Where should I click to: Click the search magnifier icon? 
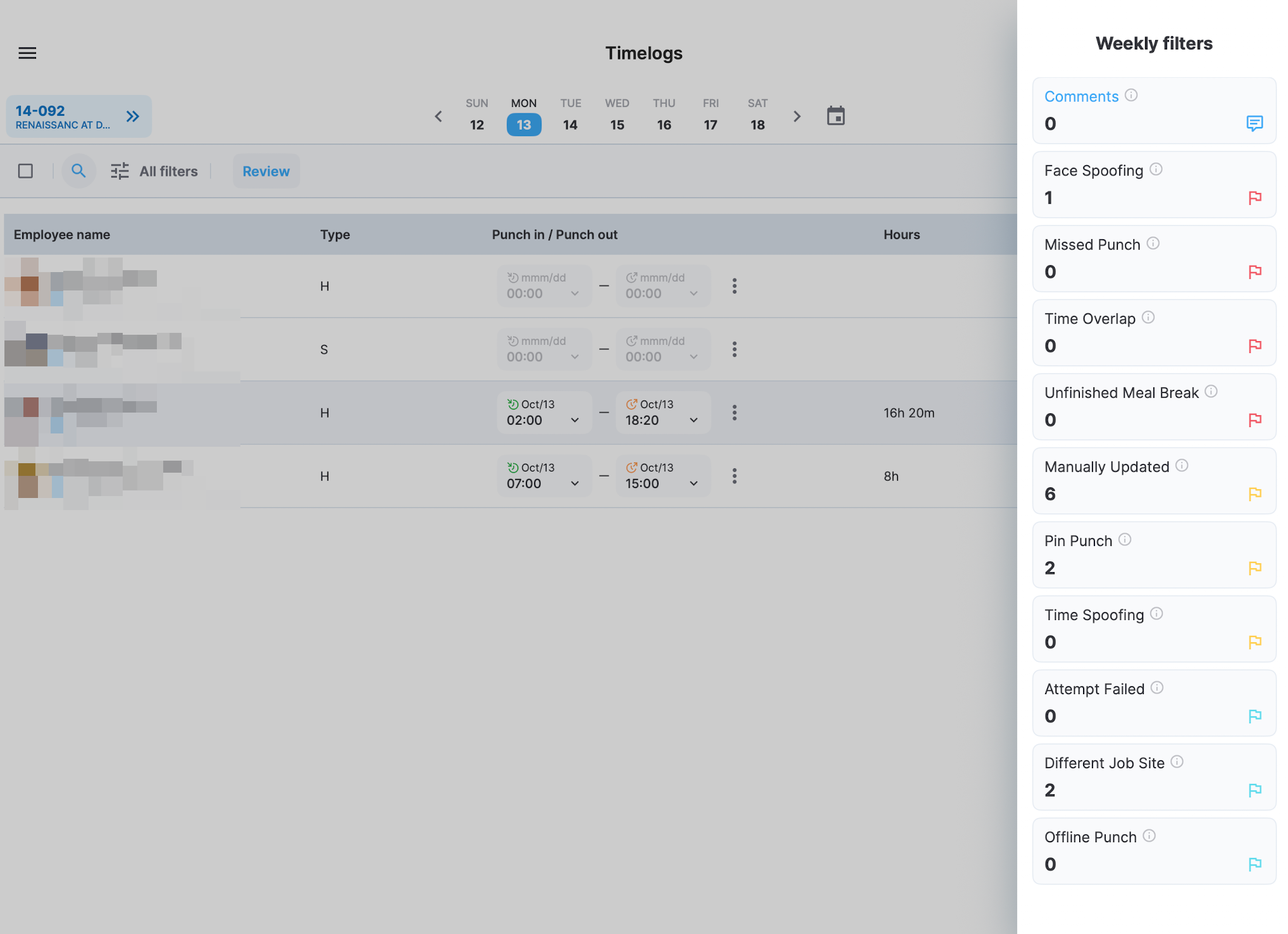78,171
